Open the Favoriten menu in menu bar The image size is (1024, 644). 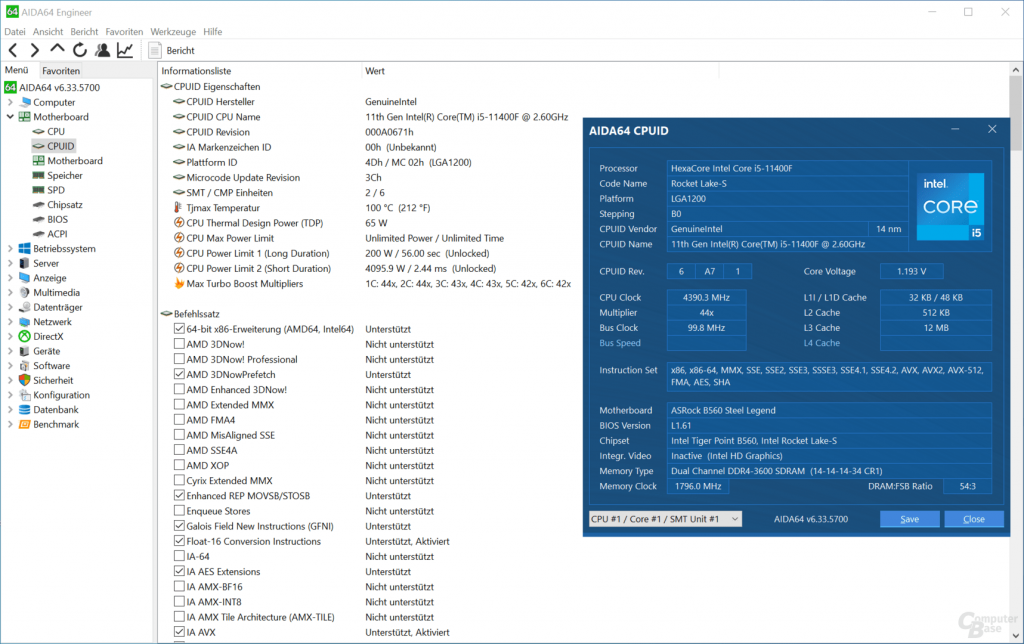point(124,31)
